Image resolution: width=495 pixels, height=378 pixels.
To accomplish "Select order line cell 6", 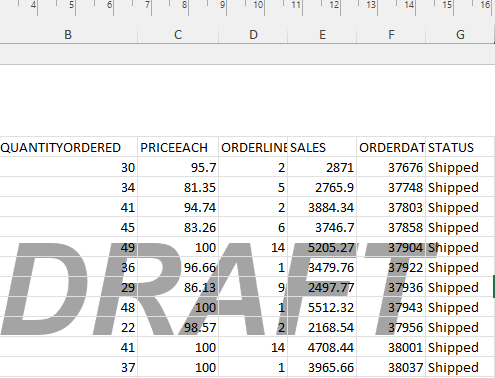I will [x=253, y=227].
